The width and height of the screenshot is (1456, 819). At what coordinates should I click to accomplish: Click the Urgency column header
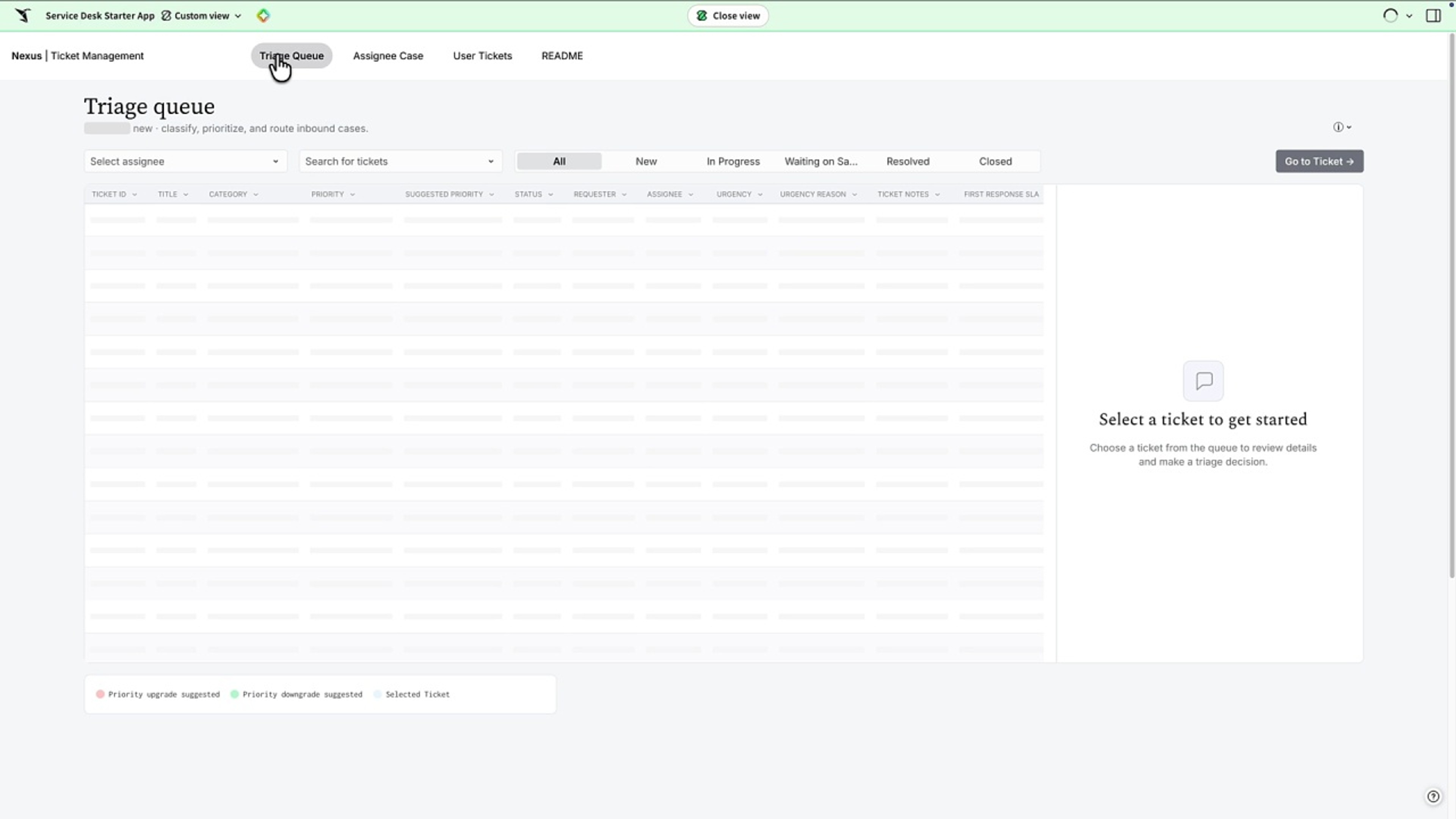tap(734, 195)
